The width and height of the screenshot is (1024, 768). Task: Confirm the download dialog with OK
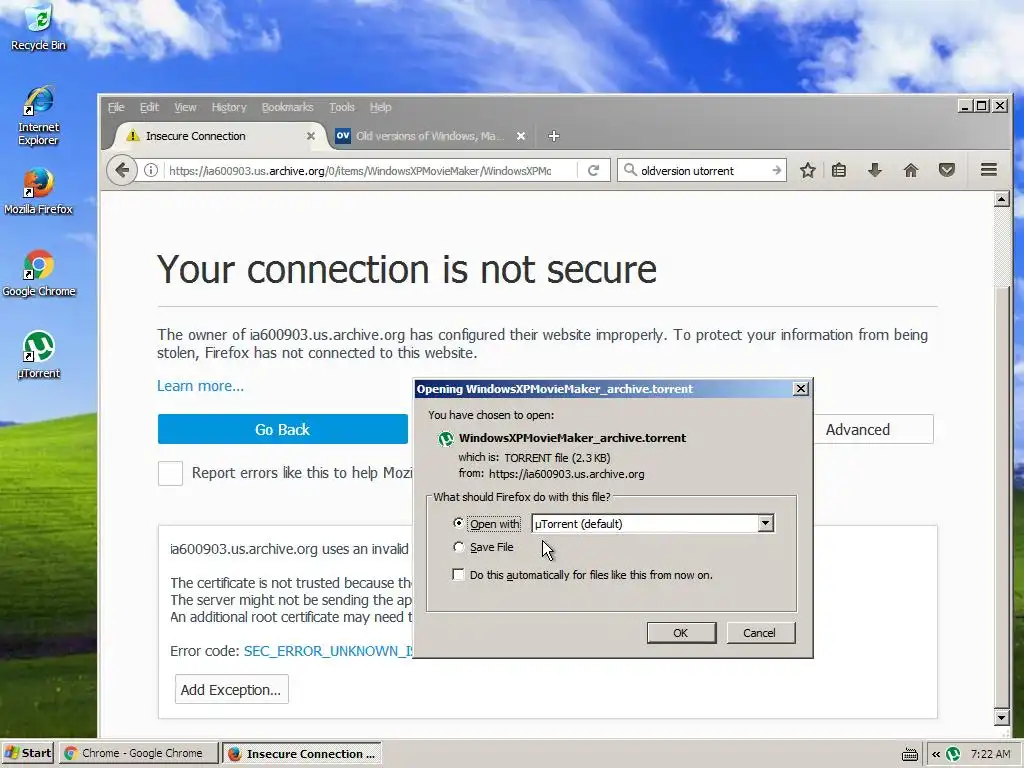(x=681, y=633)
